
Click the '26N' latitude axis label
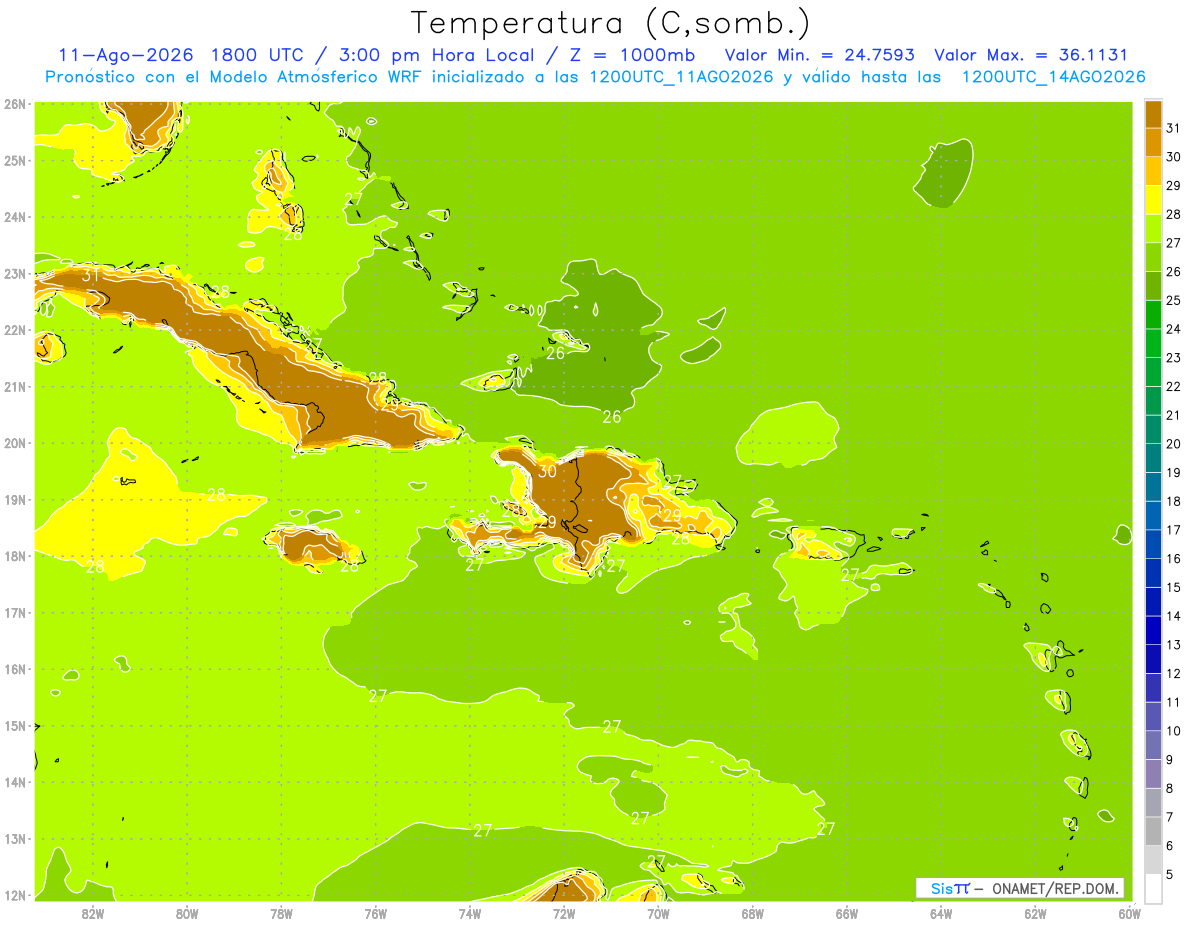tap(15, 104)
